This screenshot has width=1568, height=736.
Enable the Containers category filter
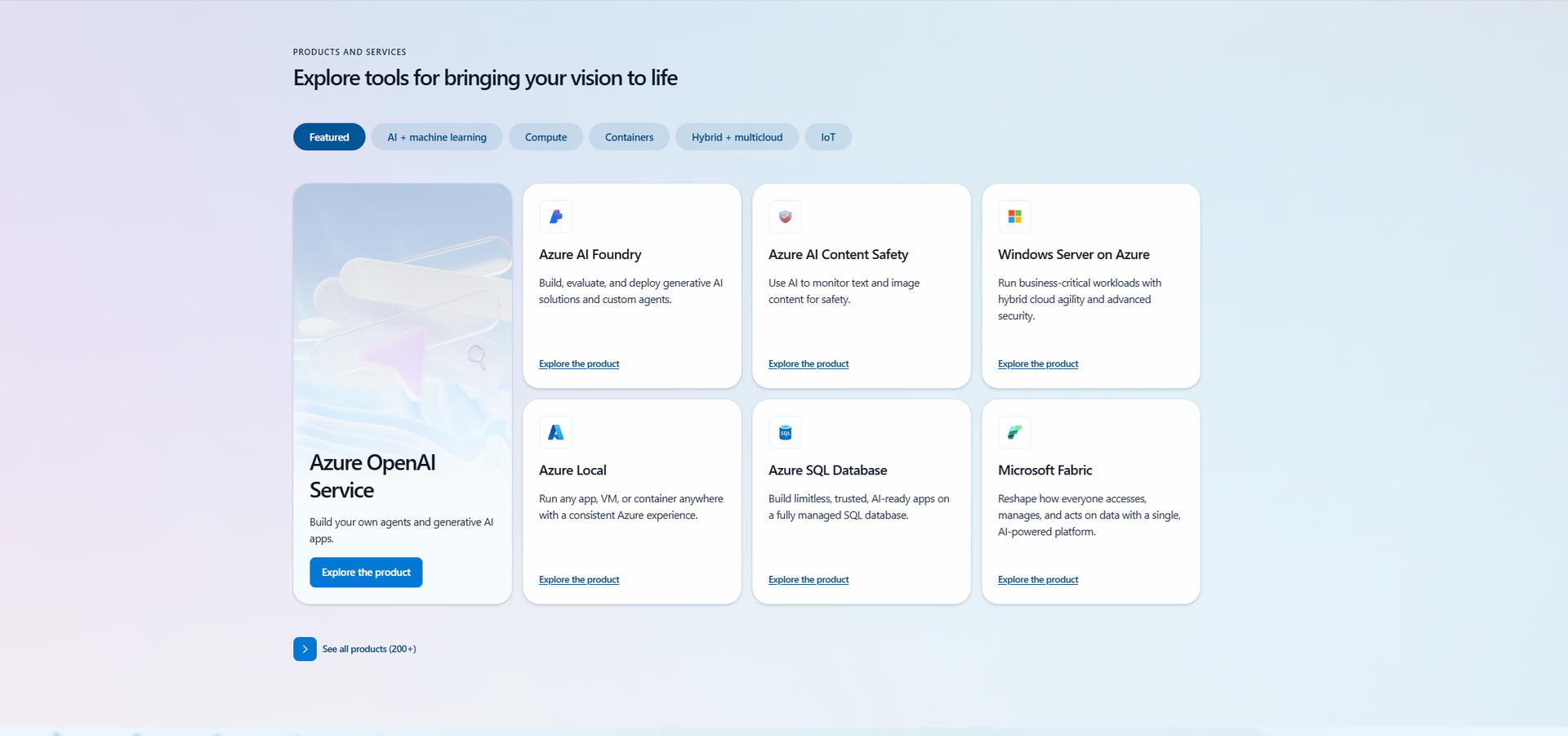coord(629,136)
